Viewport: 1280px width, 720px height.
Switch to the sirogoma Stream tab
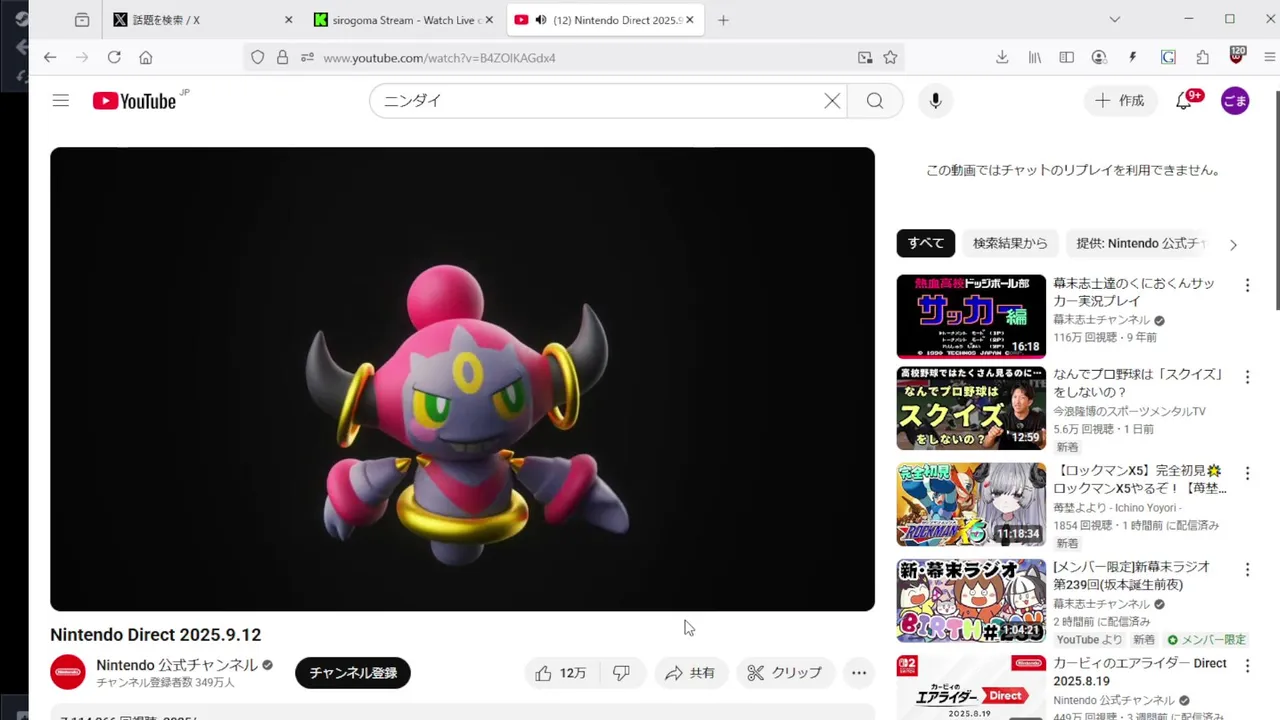(405, 20)
